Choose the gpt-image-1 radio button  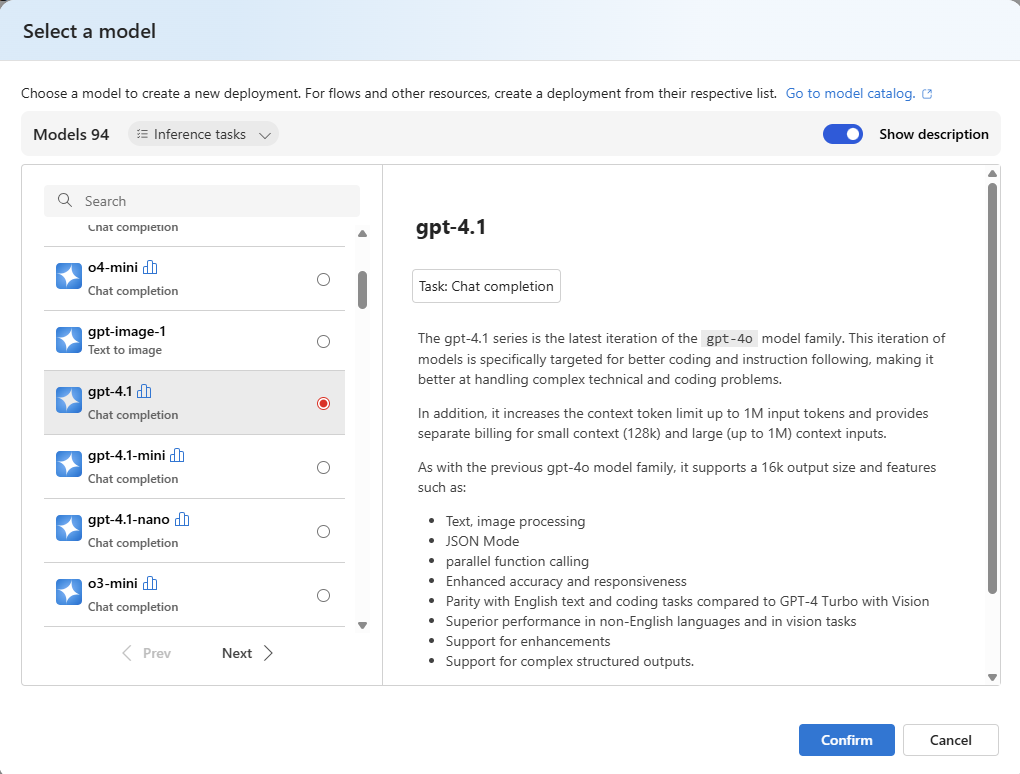323,342
